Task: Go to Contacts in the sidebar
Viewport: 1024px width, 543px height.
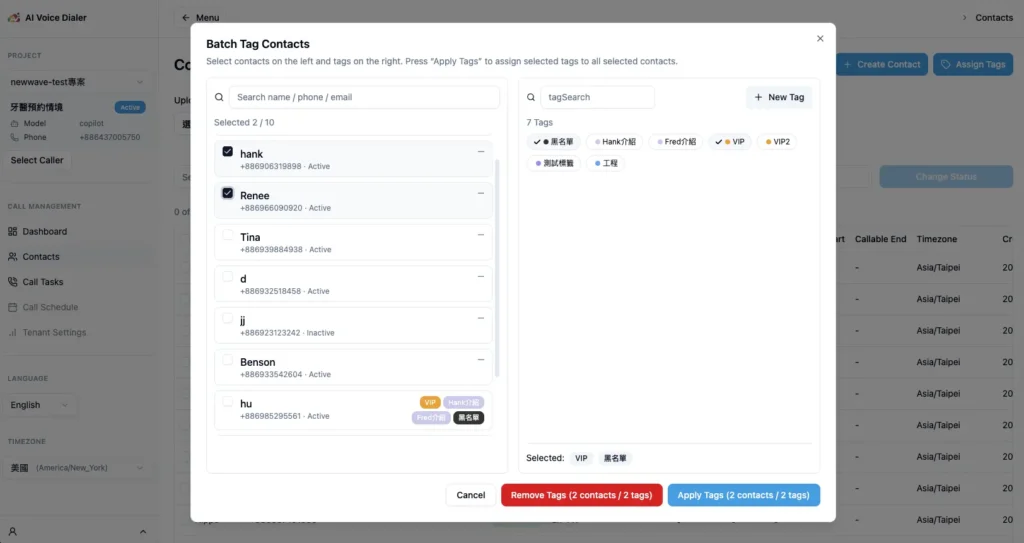Action: [41, 257]
